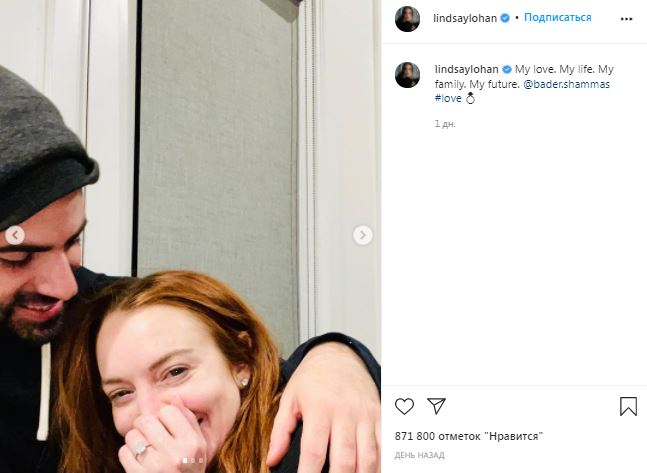Click the engagement photo of the couple
The height and width of the screenshot is (473, 647).
pos(191,236)
